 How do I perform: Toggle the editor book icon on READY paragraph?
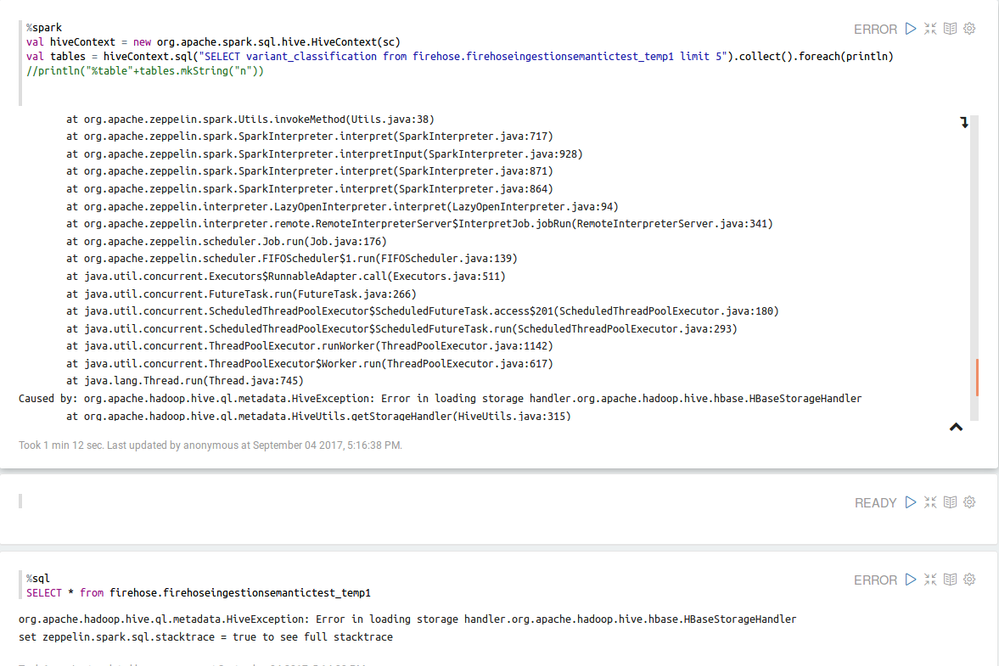[x=948, y=502]
